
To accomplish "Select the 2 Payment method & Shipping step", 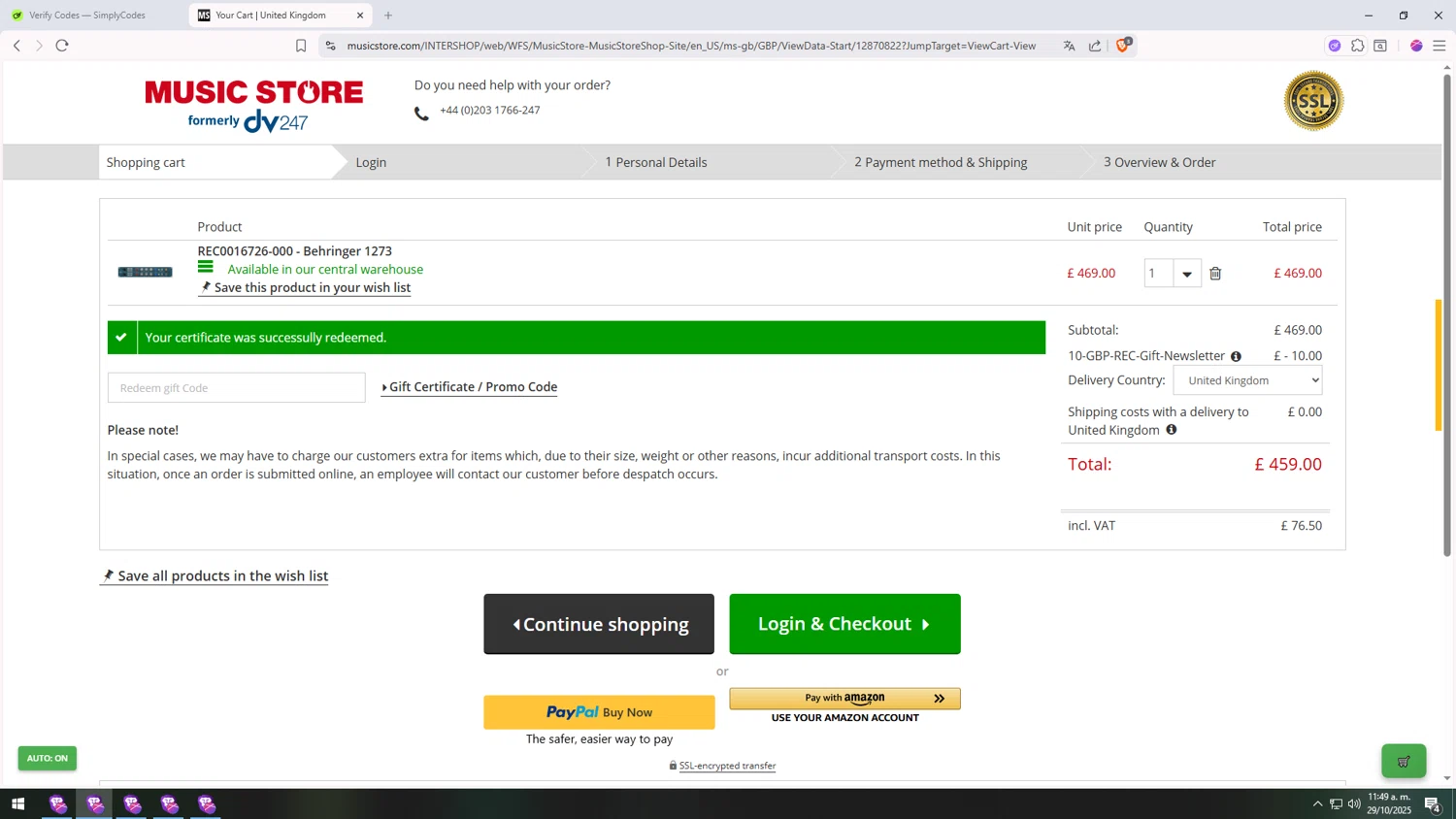I will tap(941, 162).
